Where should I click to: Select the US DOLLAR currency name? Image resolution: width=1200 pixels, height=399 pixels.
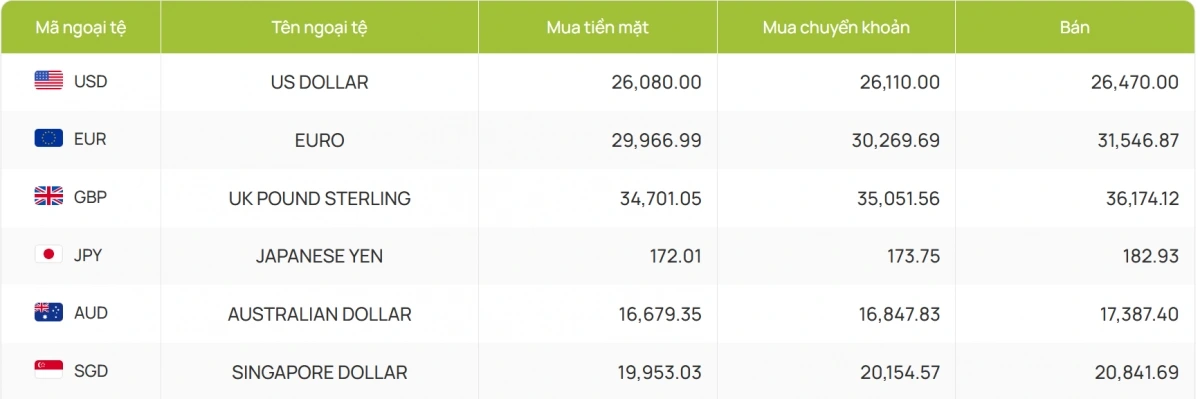[319, 82]
